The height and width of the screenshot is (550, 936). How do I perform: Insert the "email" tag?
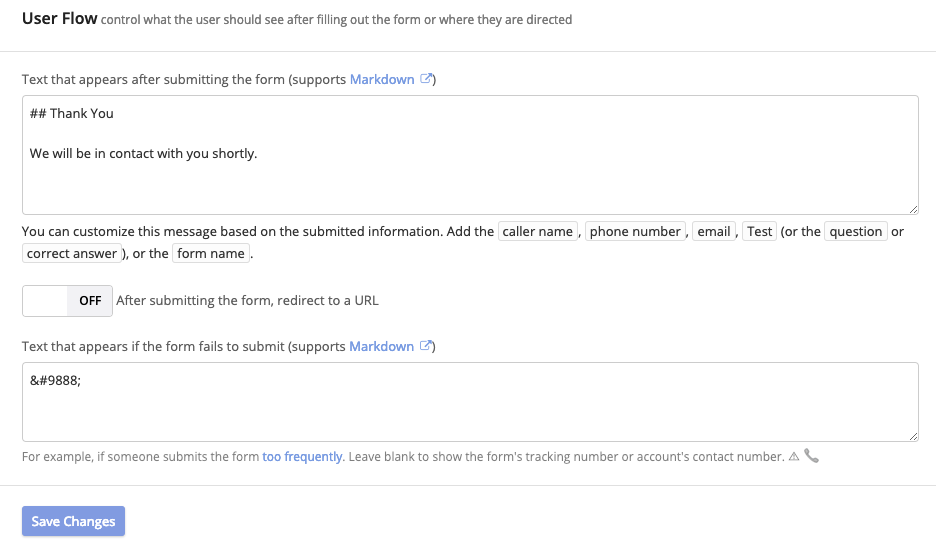[x=714, y=231]
